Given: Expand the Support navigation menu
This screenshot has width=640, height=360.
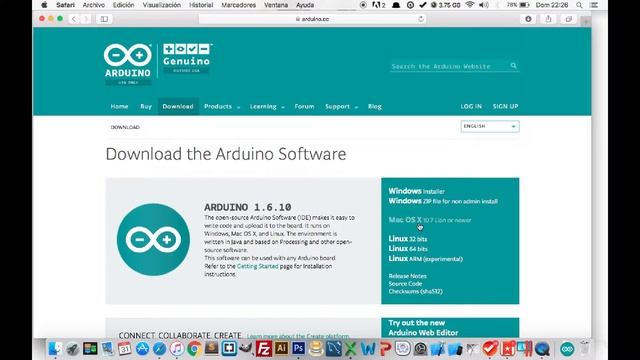Looking at the screenshot, I should (341, 107).
